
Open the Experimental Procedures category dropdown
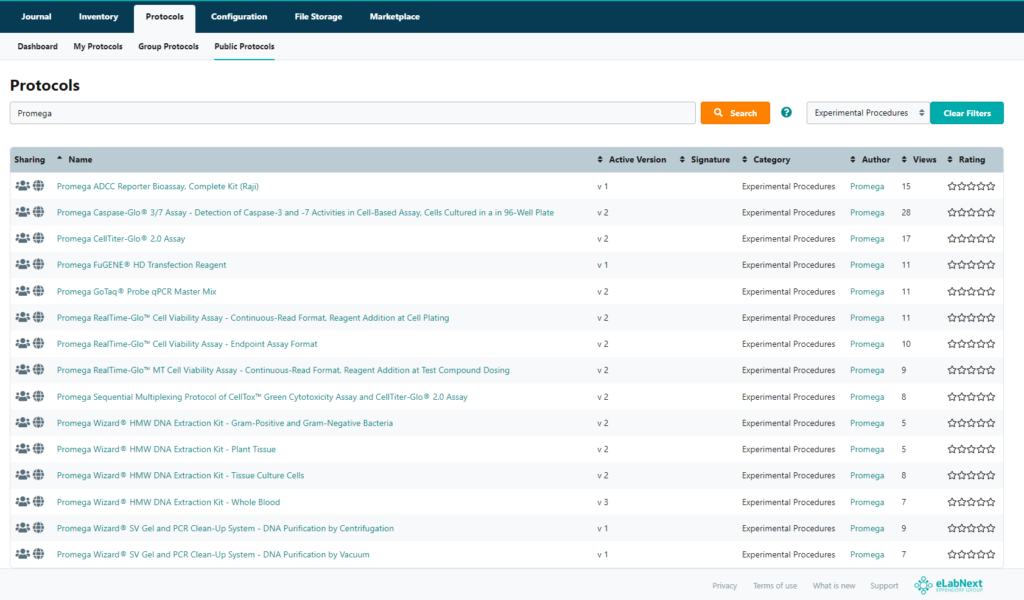tap(868, 112)
